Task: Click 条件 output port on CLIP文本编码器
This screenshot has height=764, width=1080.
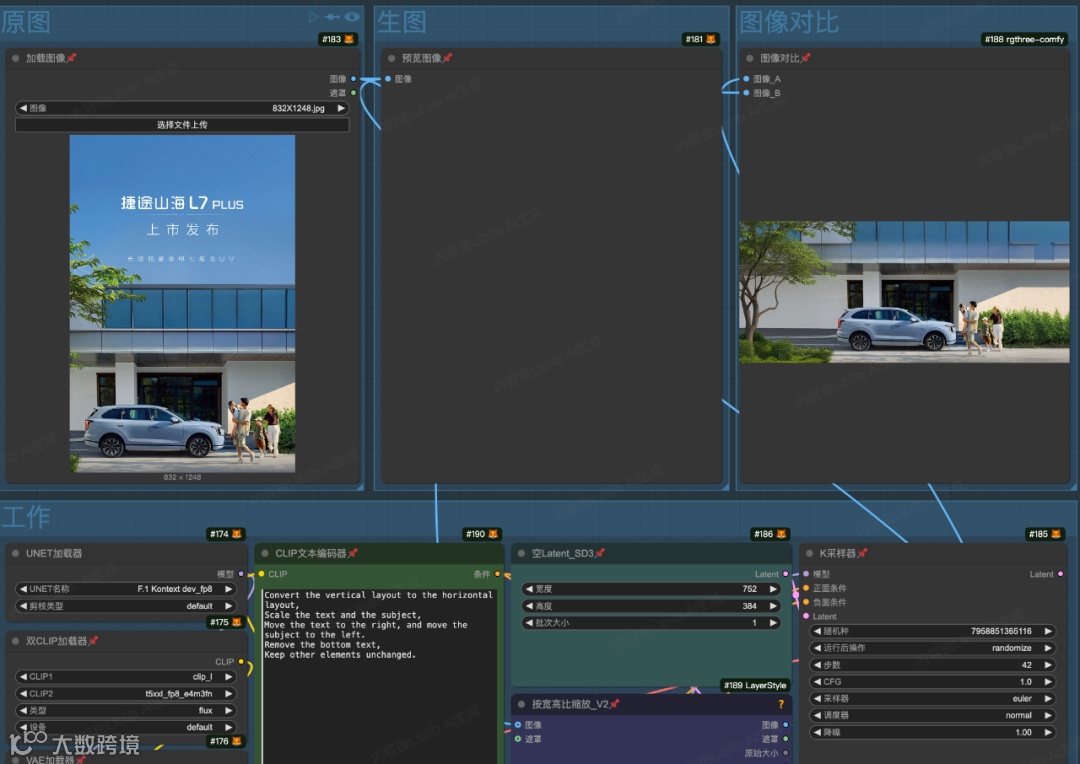Action: click(497, 574)
